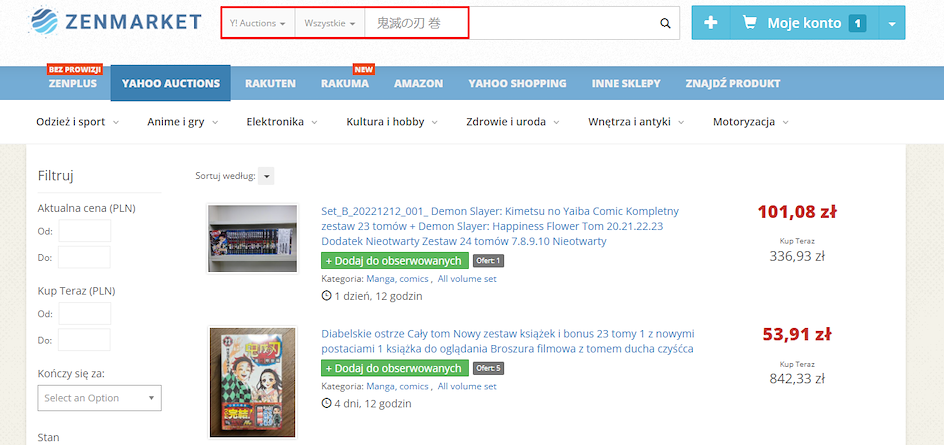Click the plus add-item button
Screen dimensions: 944x445
pos(711,23)
